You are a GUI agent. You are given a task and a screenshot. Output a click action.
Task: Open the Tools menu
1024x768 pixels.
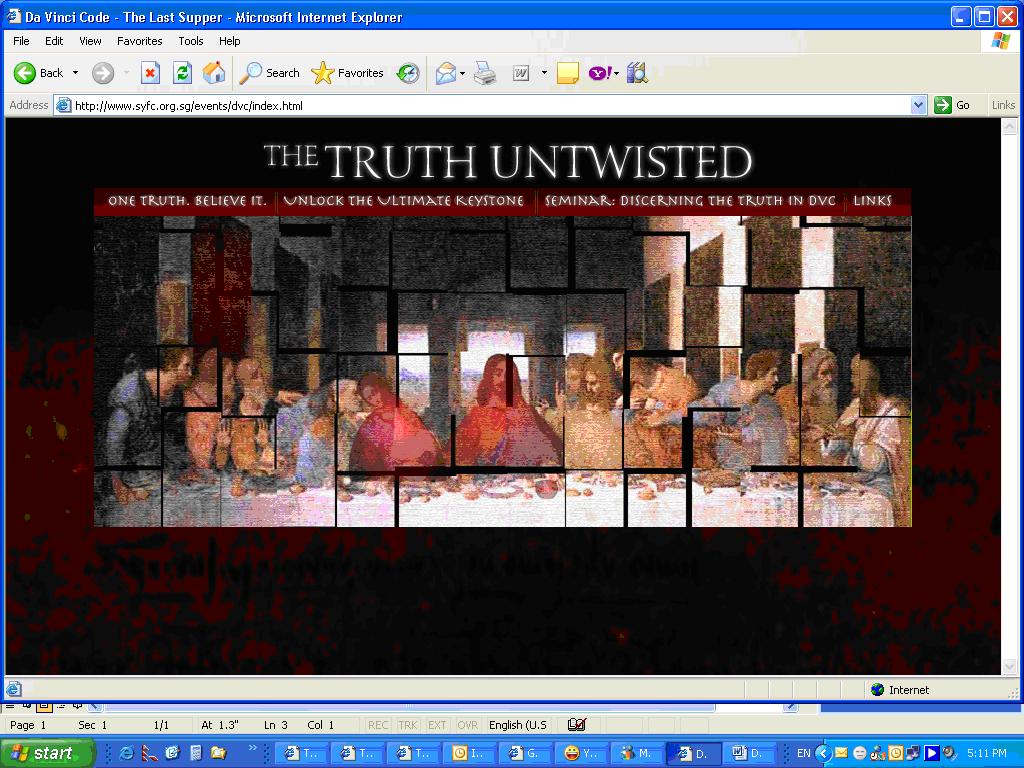click(191, 40)
